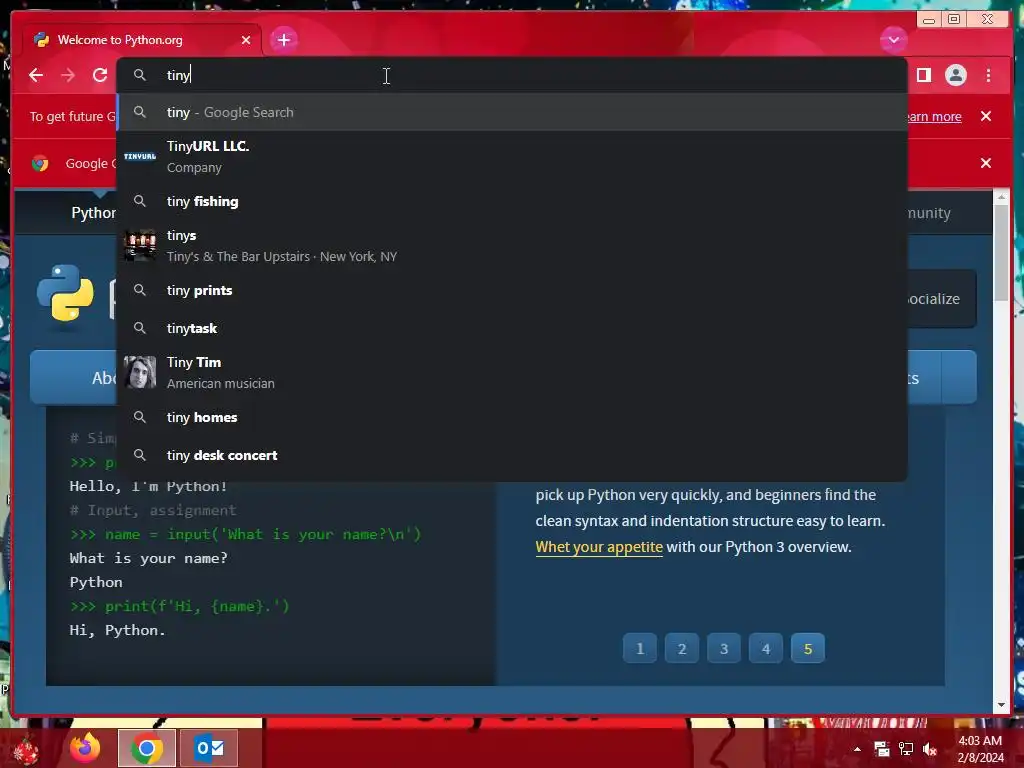Pick the 'tiny fishing' suggestion
Screen dimensions: 1024x768
(512, 201)
